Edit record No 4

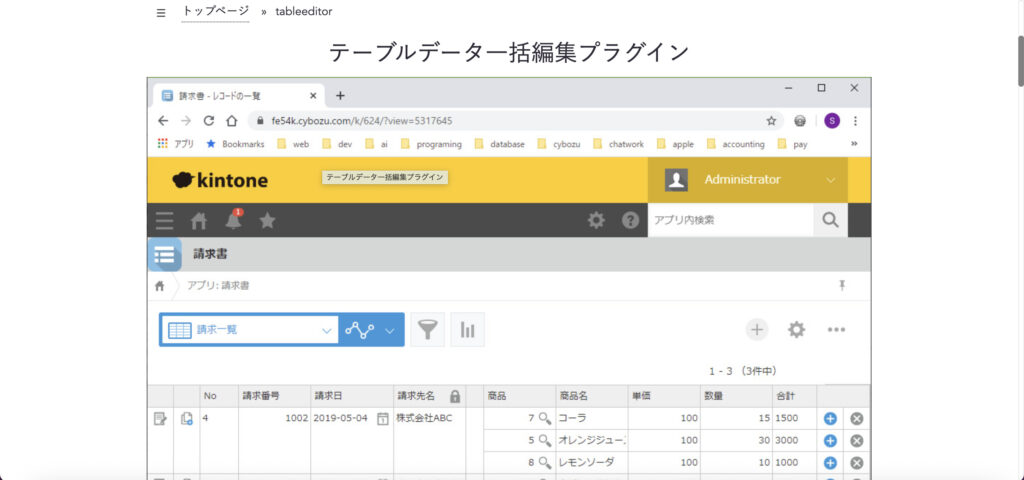click(160, 419)
